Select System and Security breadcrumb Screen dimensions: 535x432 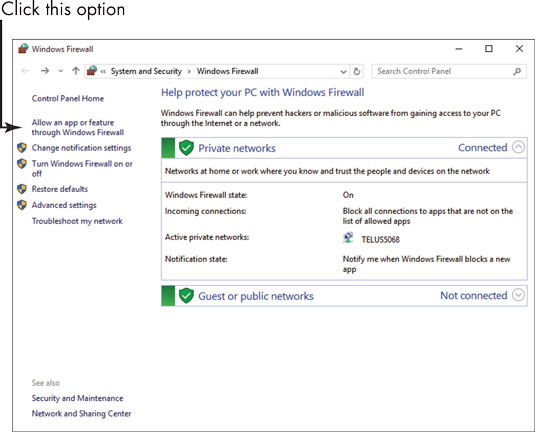146,71
